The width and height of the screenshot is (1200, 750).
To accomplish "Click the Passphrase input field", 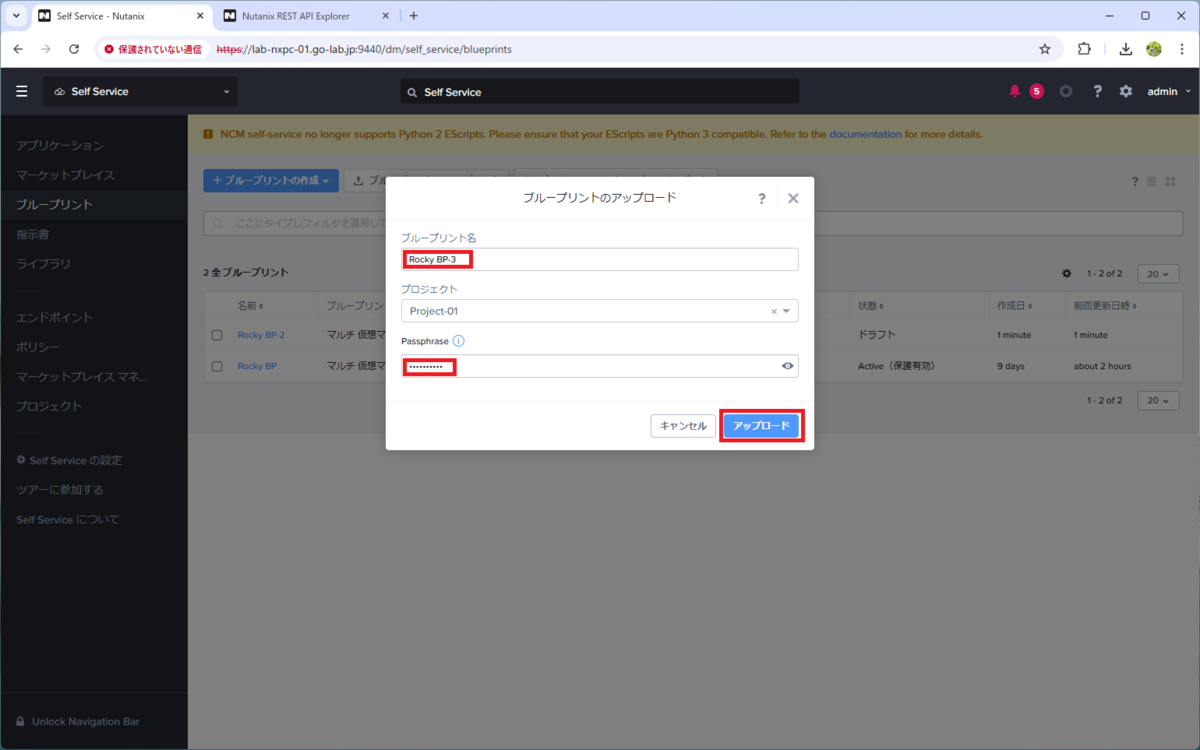I will 599,366.
